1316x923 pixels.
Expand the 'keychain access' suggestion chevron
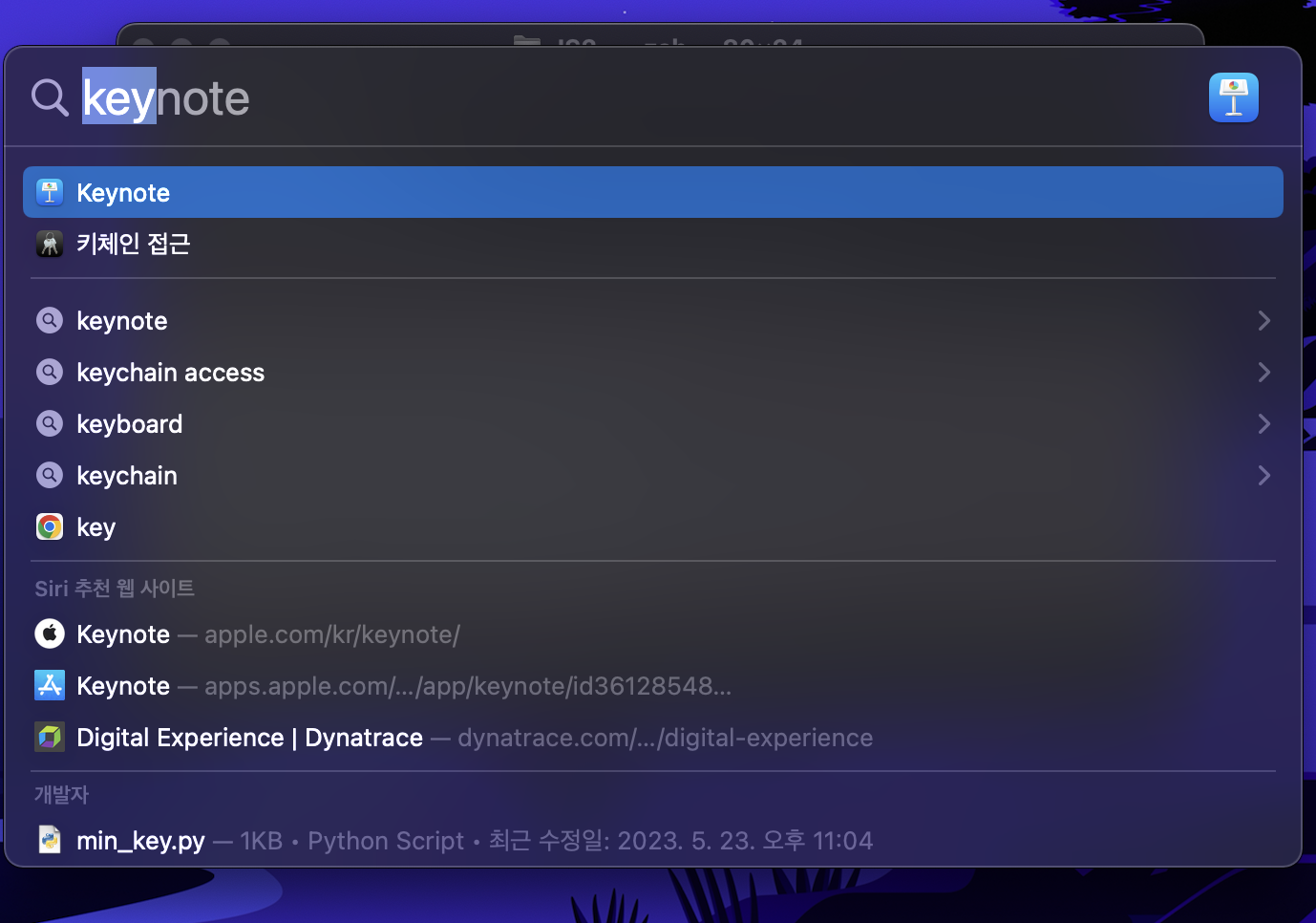point(1263,372)
